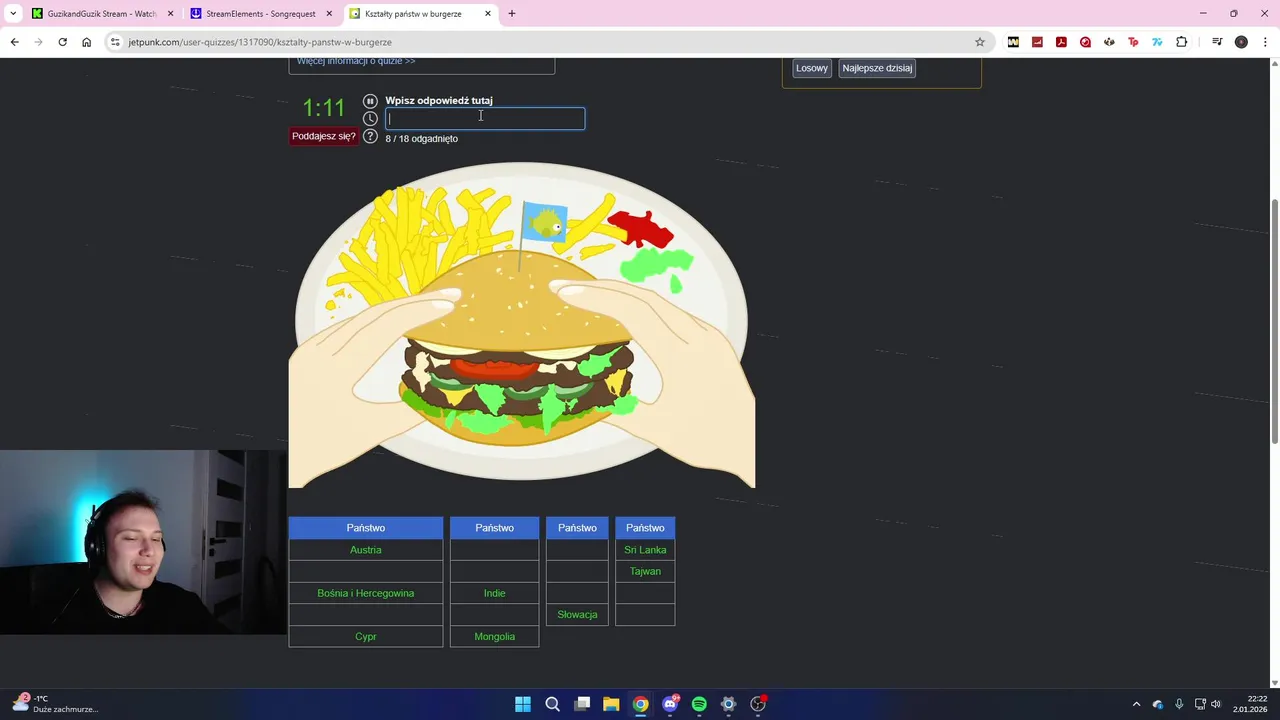Open the Chrome three-dot menu
Viewport: 1280px width, 720px height.
pos(1265,42)
